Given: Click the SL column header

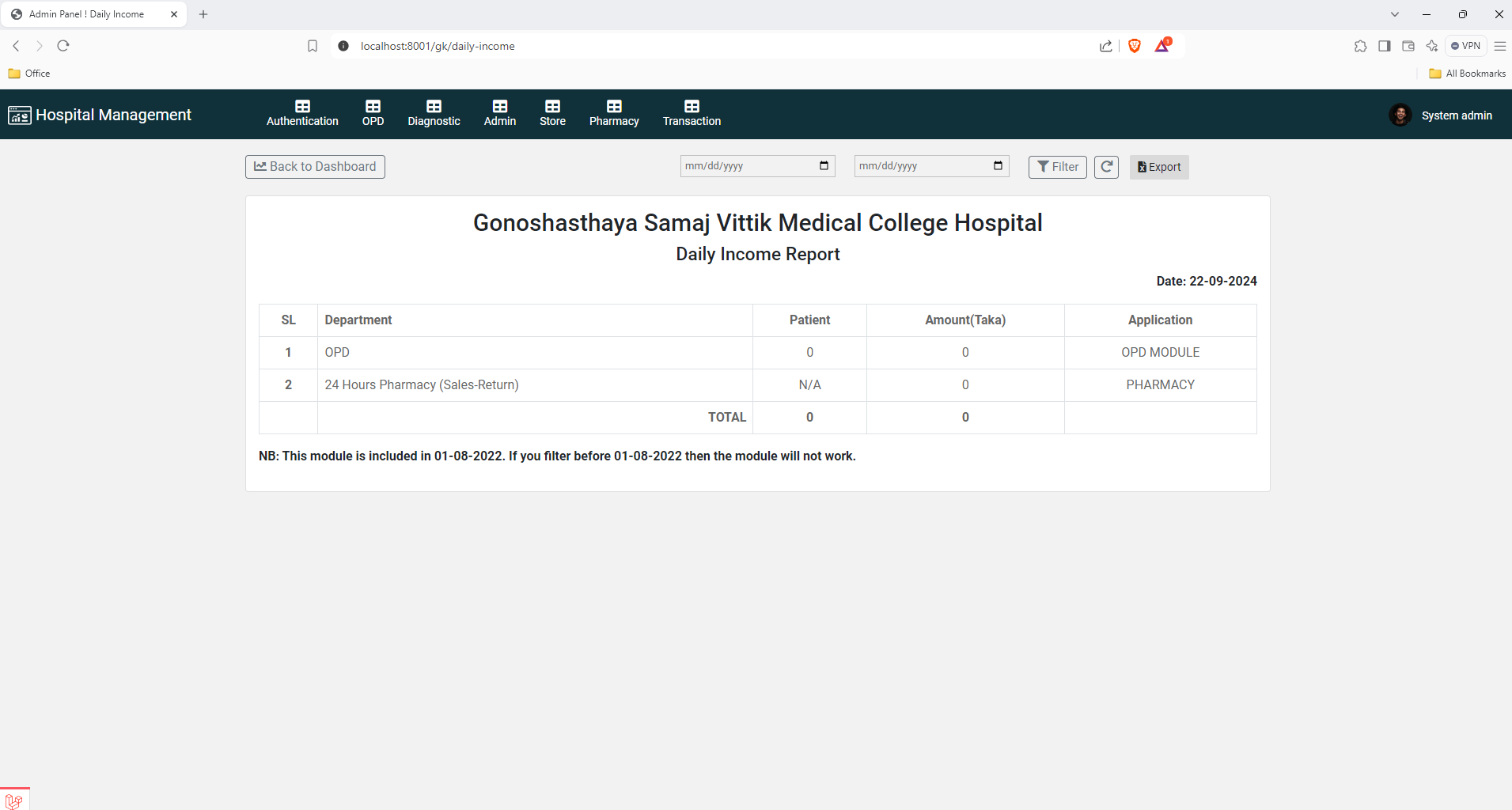Looking at the screenshot, I should (288, 320).
